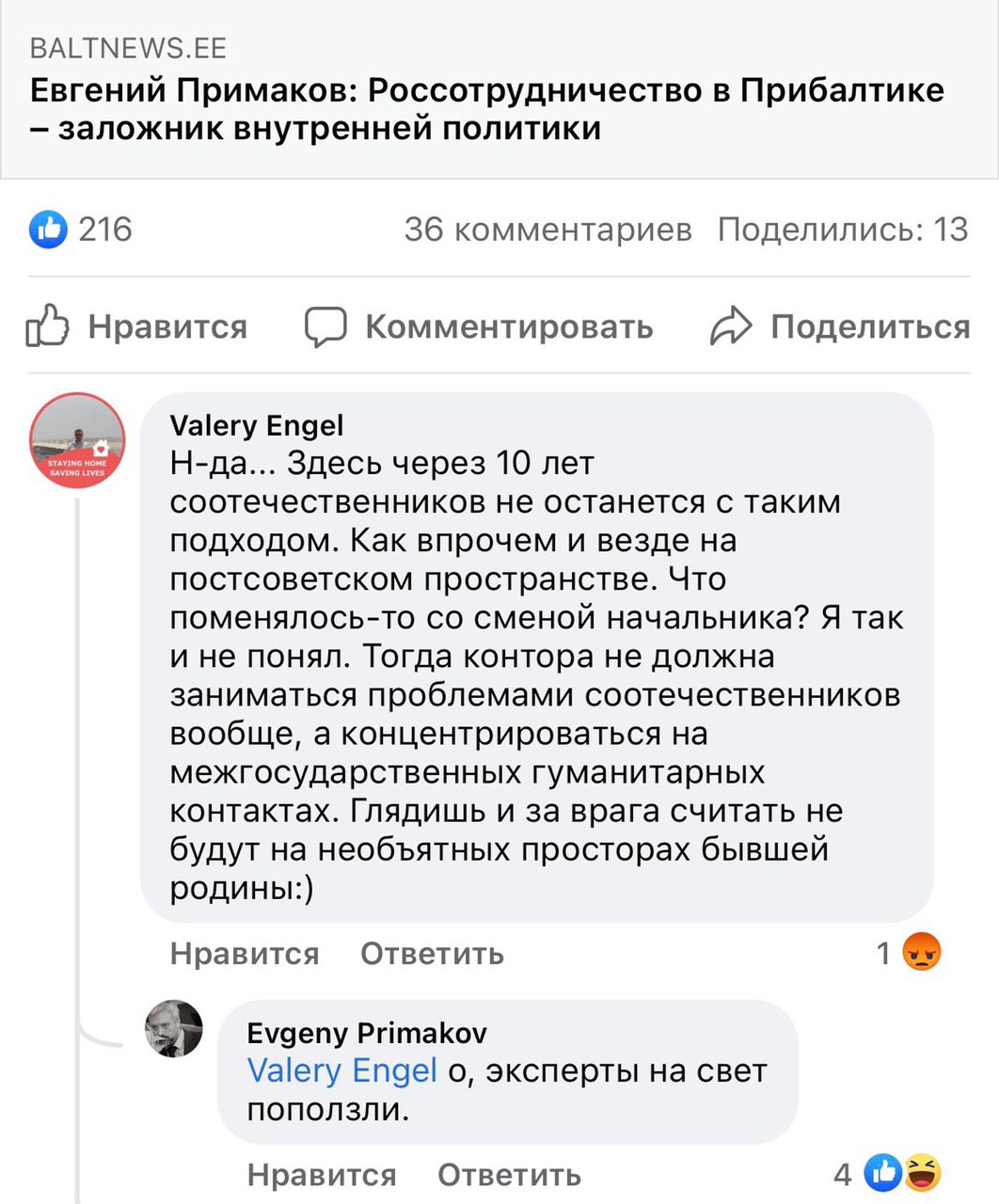999x1204 pixels.
Task: Click the blue Valery Engel mention in reply
Action: [x=341, y=1070]
